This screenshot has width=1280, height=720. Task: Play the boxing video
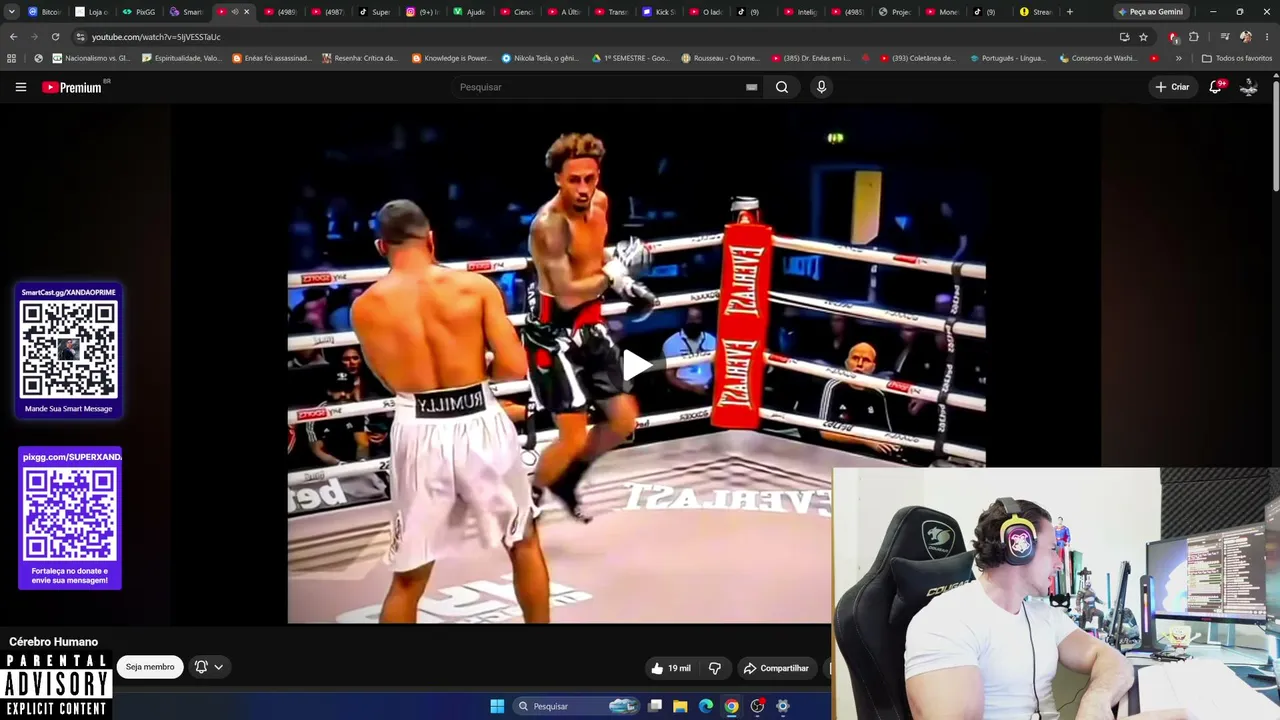(636, 365)
